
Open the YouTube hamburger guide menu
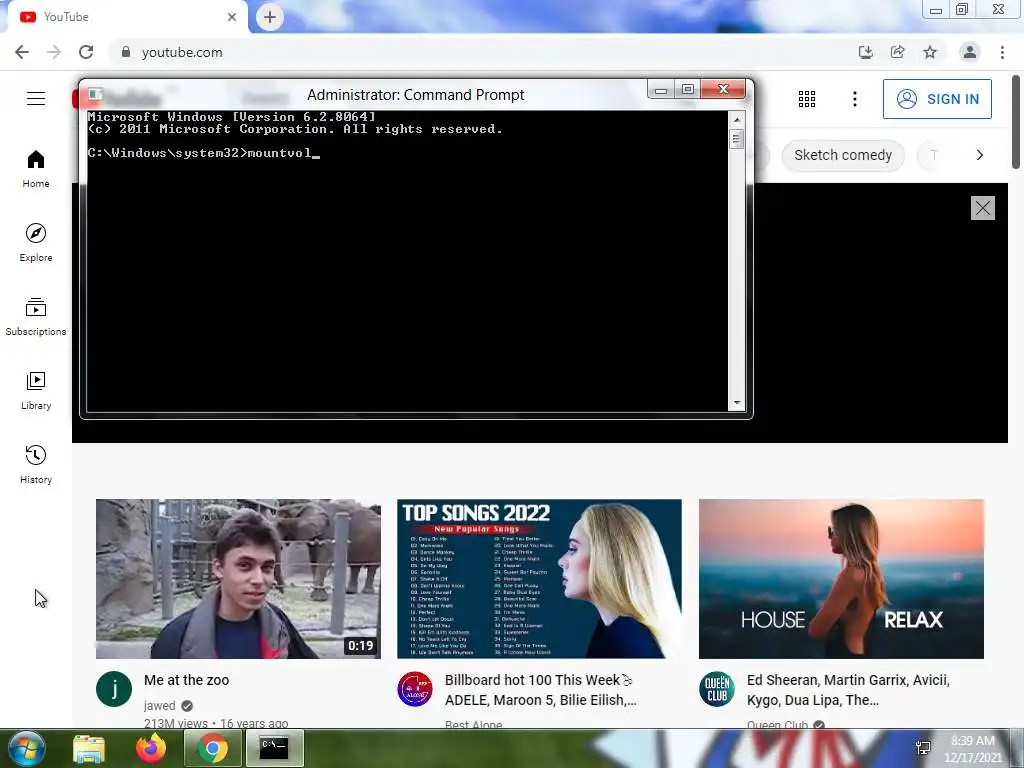(36, 99)
